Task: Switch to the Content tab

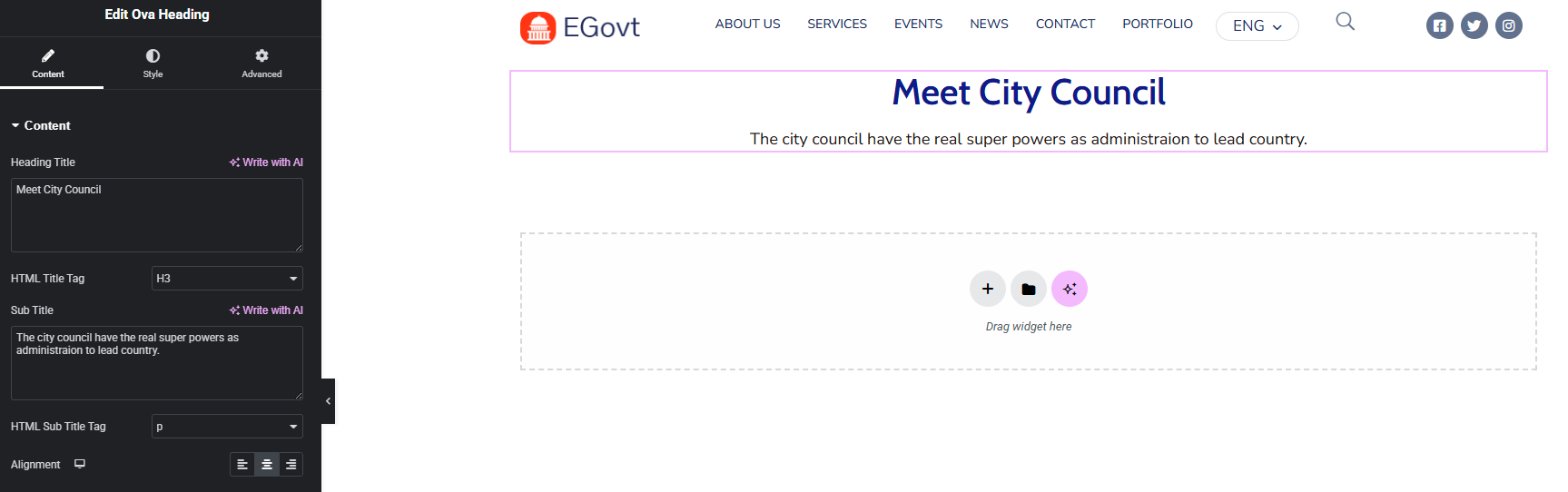Action: (x=48, y=64)
